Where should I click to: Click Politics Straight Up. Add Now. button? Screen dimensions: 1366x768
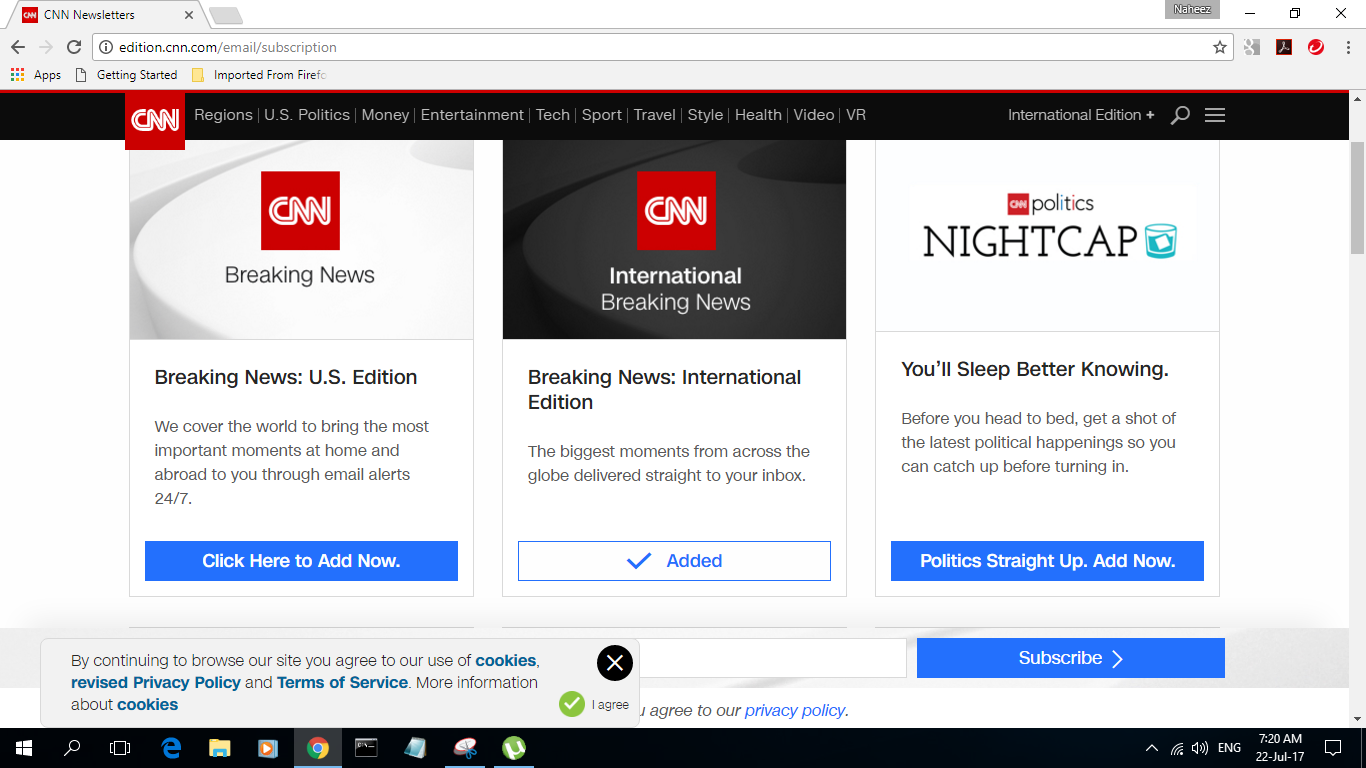point(1047,561)
